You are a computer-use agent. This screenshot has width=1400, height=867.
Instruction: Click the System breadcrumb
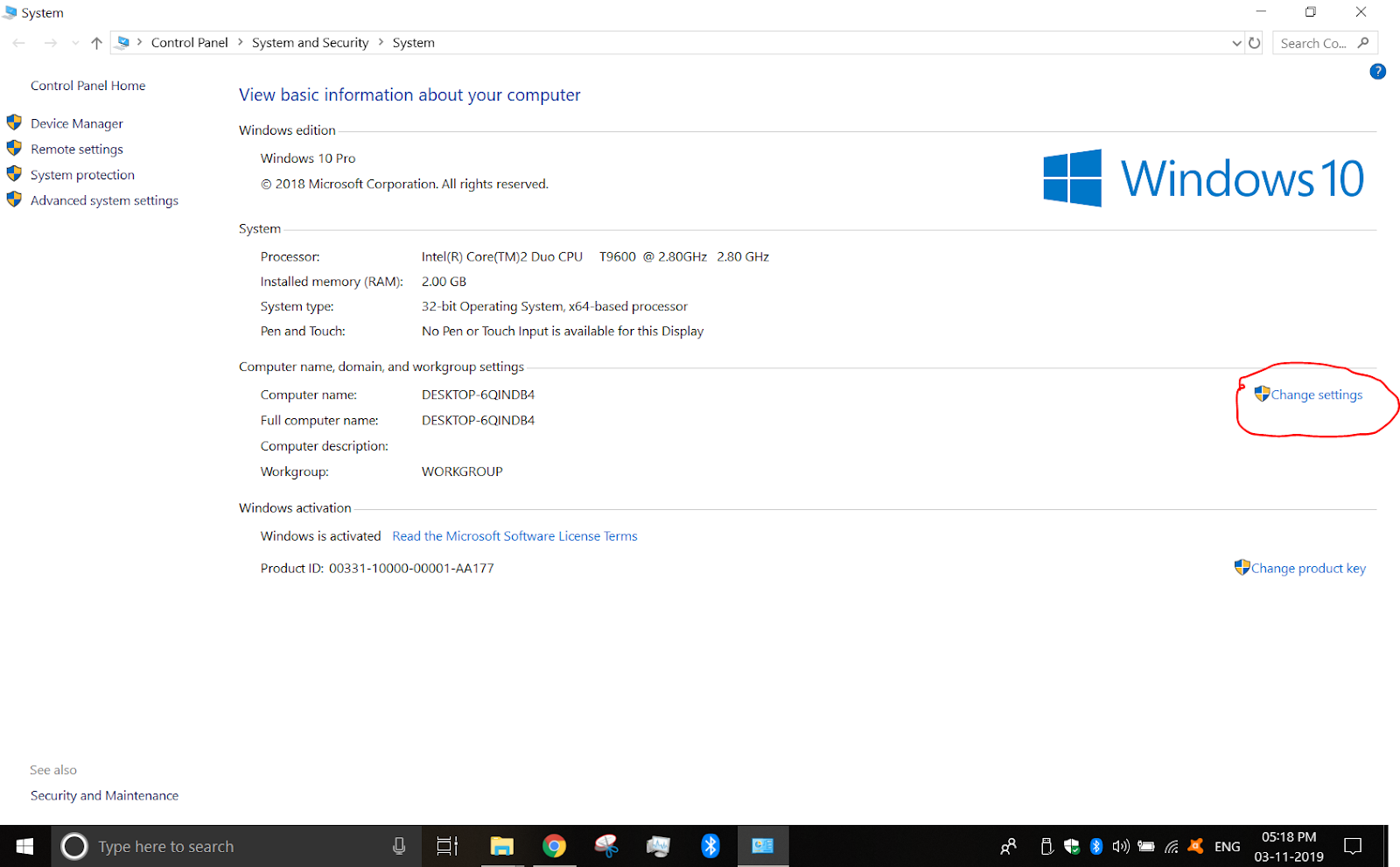pyautogui.click(x=413, y=42)
